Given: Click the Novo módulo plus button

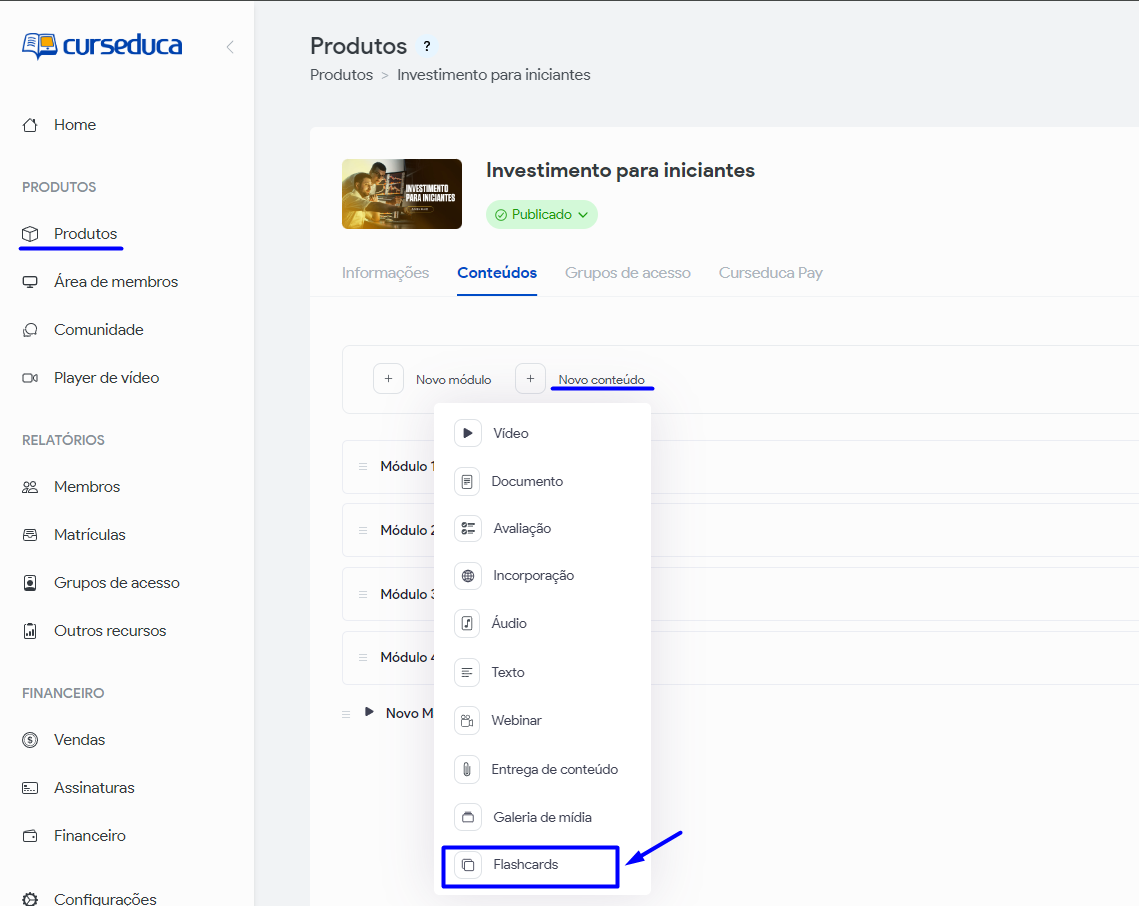Looking at the screenshot, I should 388,379.
